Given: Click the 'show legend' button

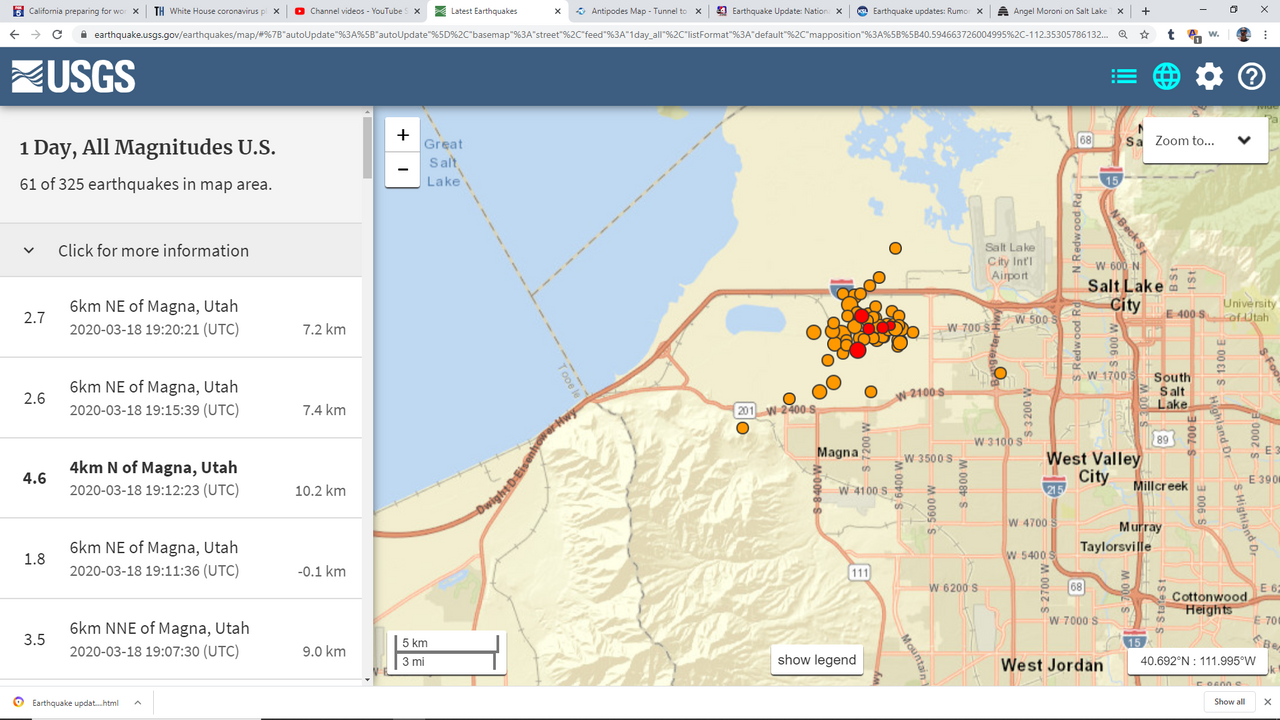Looking at the screenshot, I should click(x=817, y=660).
